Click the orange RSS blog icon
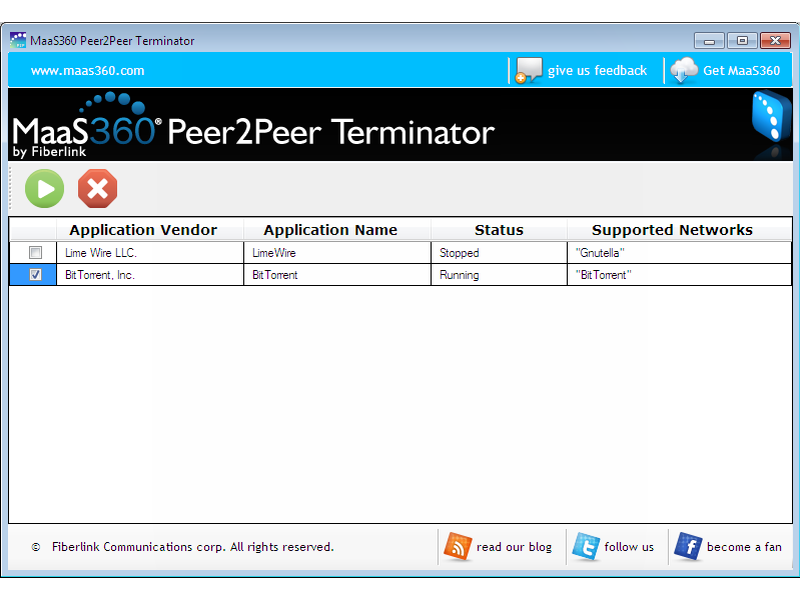 (458, 546)
